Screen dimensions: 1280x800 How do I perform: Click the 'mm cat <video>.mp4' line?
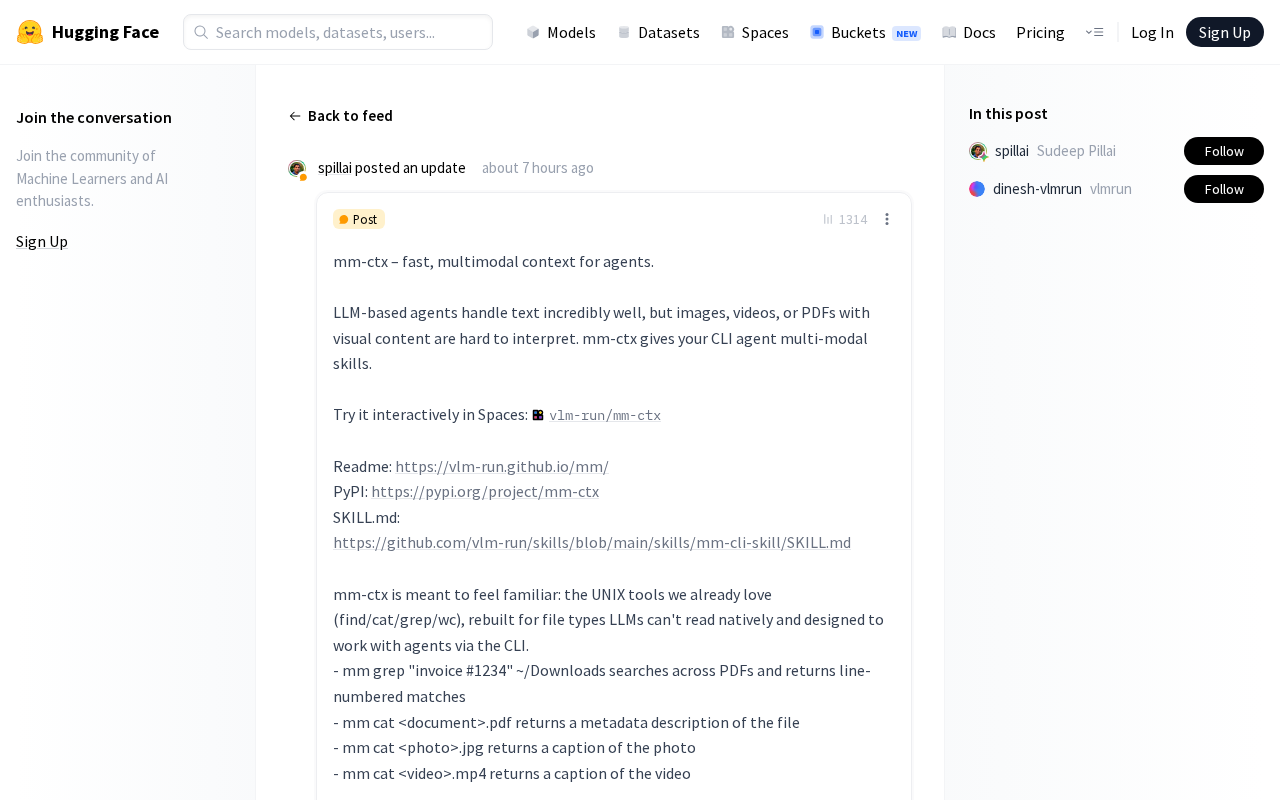(512, 774)
